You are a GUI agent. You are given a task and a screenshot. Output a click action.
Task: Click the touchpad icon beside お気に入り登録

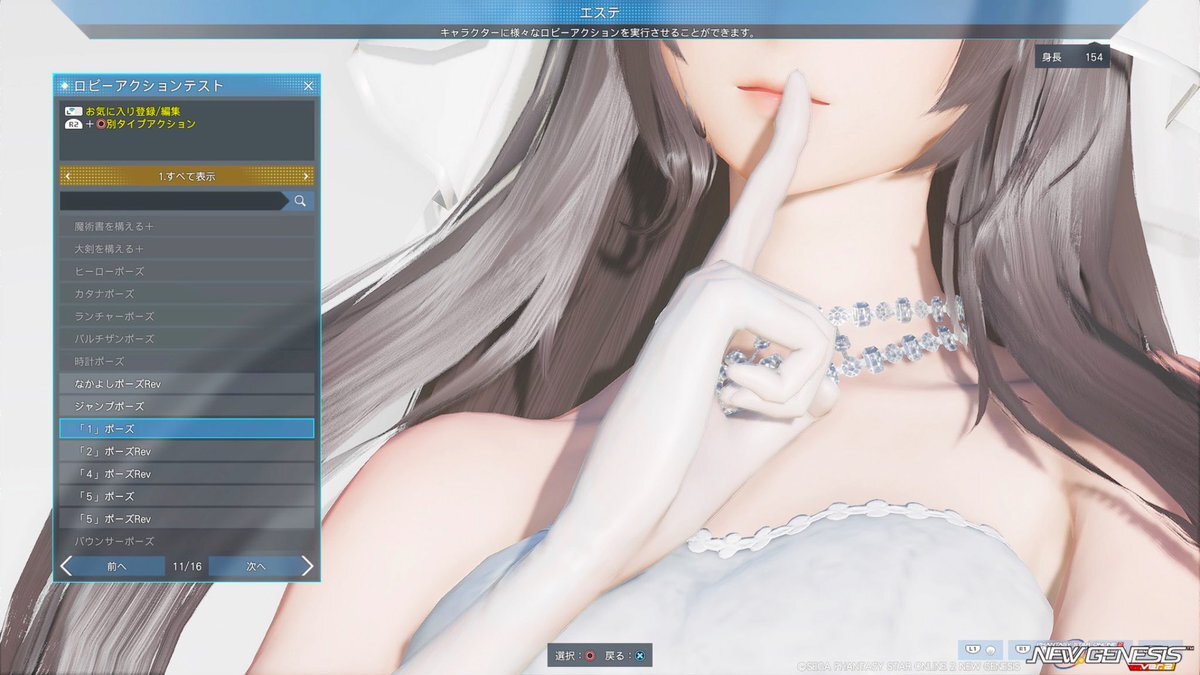(73, 111)
